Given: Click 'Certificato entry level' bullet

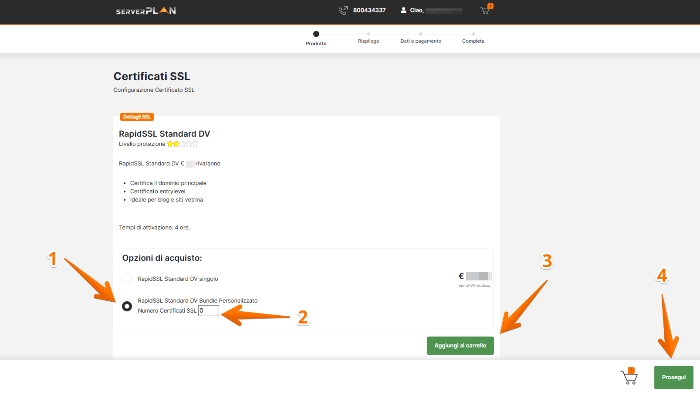Looking at the screenshot, I should pos(158,191).
